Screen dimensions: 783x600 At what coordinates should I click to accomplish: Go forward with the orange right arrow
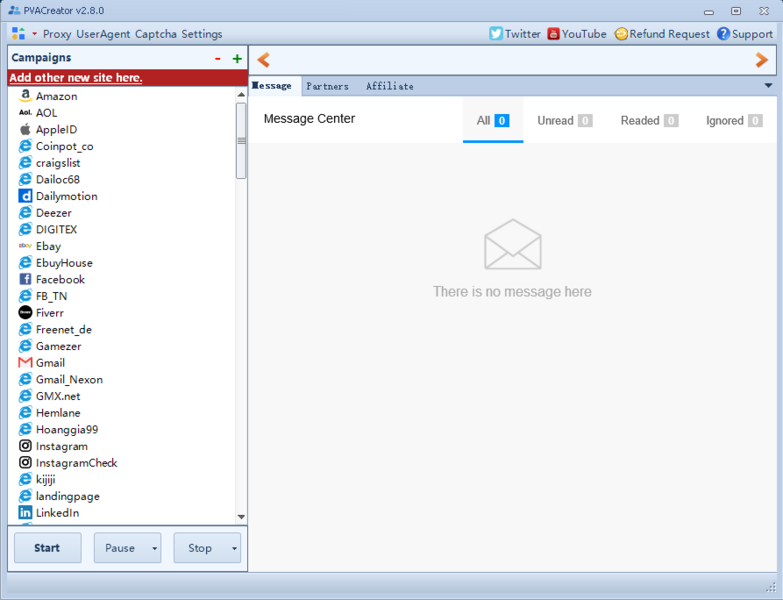point(762,60)
